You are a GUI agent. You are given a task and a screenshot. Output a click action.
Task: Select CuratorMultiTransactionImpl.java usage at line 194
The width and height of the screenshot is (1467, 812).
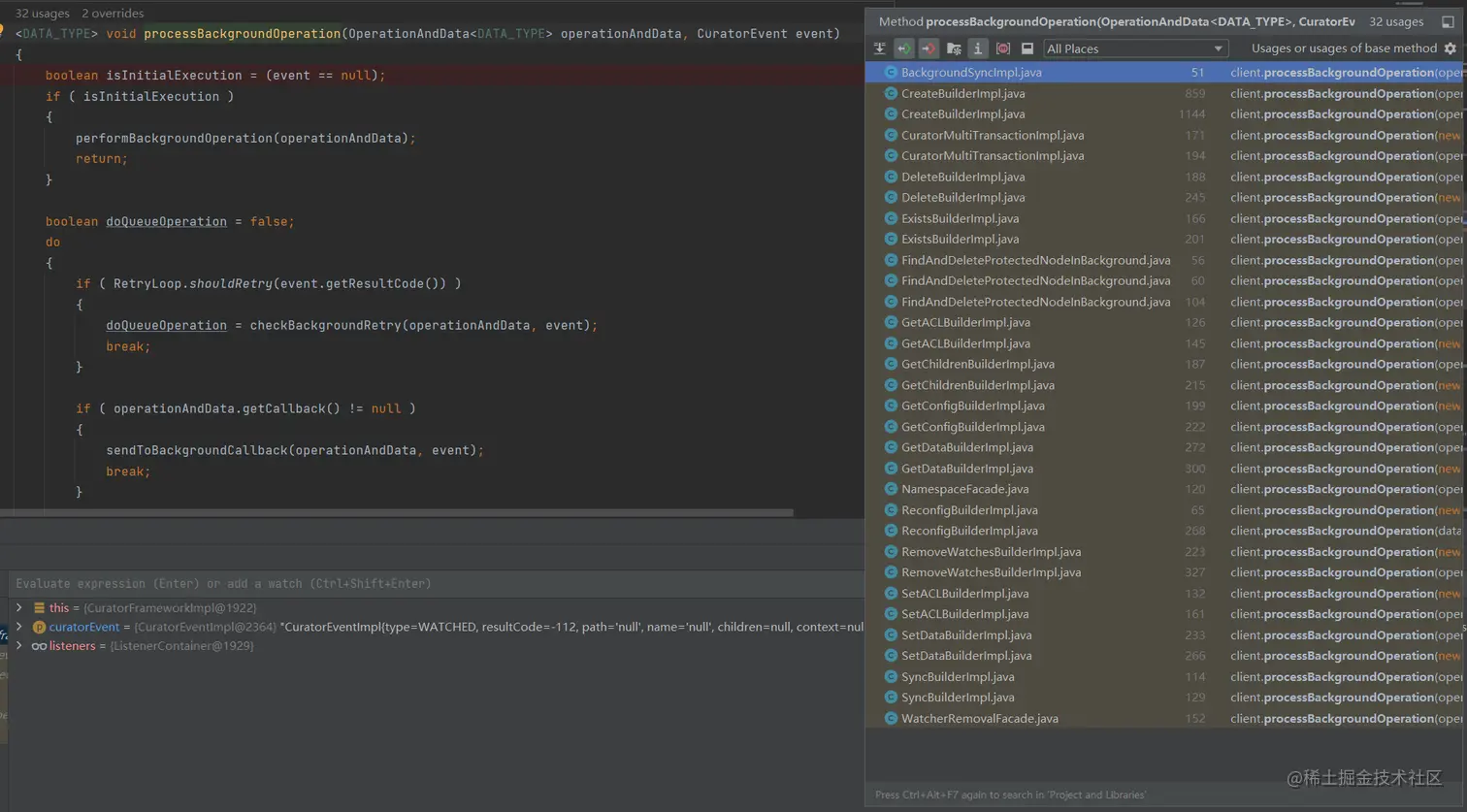point(1165,156)
